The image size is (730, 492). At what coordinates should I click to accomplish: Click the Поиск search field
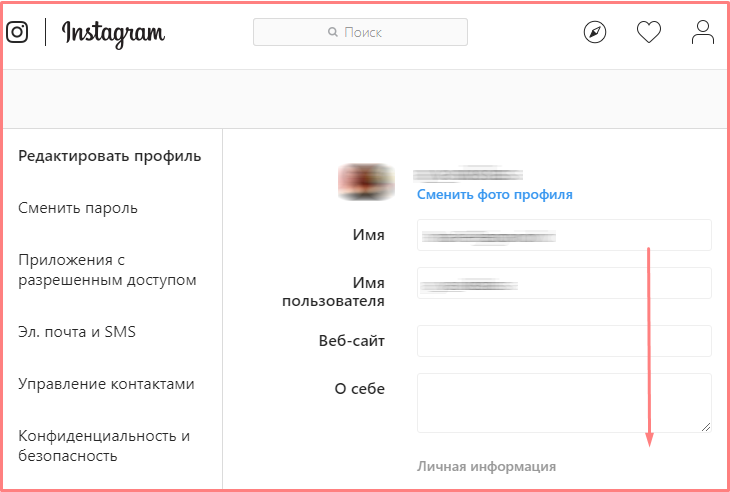pos(360,32)
